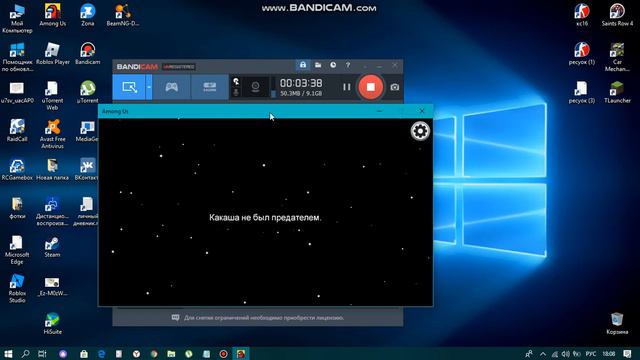Viewport: 640px width, 360px height.
Task: Open the Roblox Studio desktop icon
Action: click(x=17, y=288)
